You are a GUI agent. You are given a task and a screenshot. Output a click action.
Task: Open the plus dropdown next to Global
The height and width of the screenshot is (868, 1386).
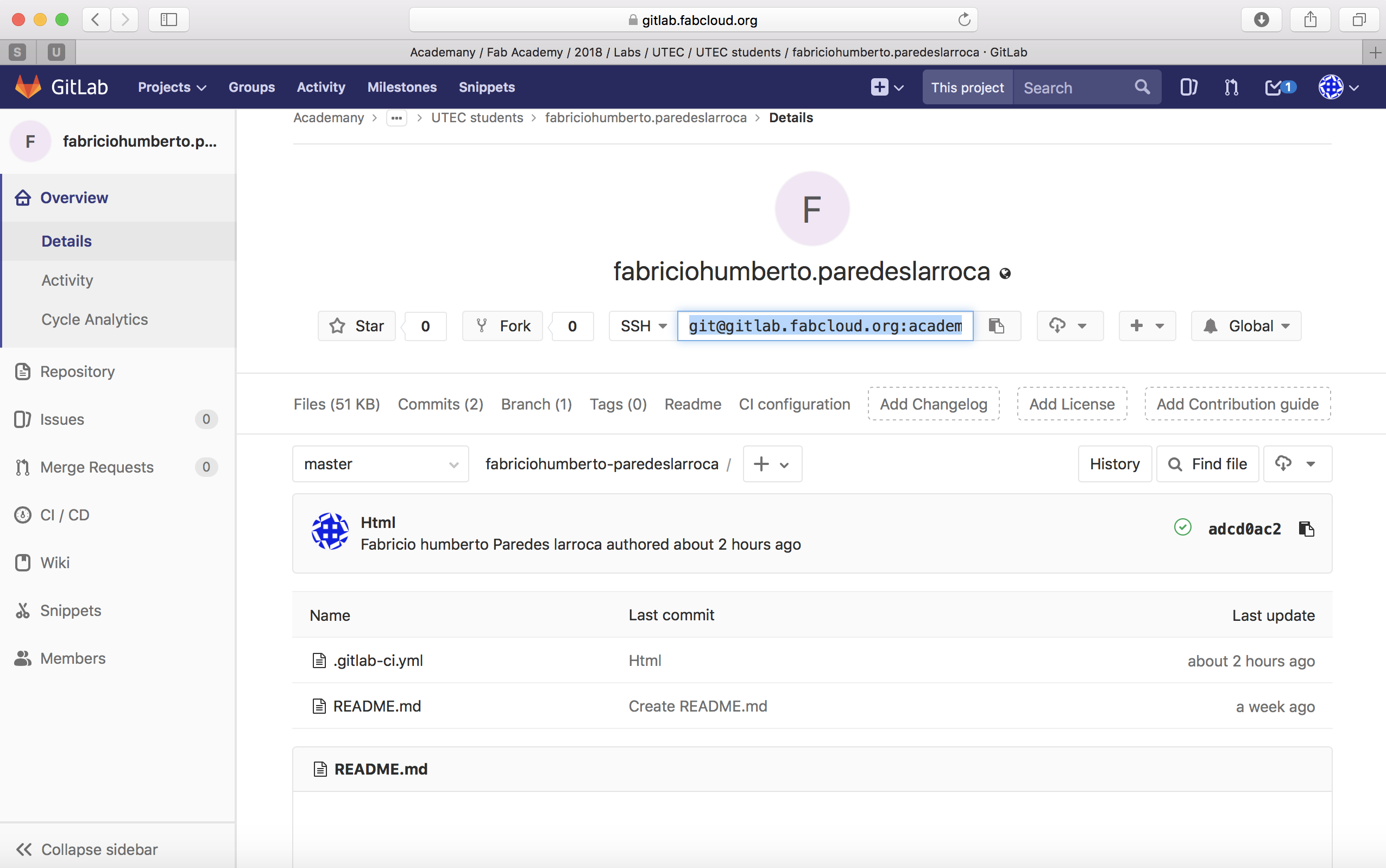[x=1147, y=326]
